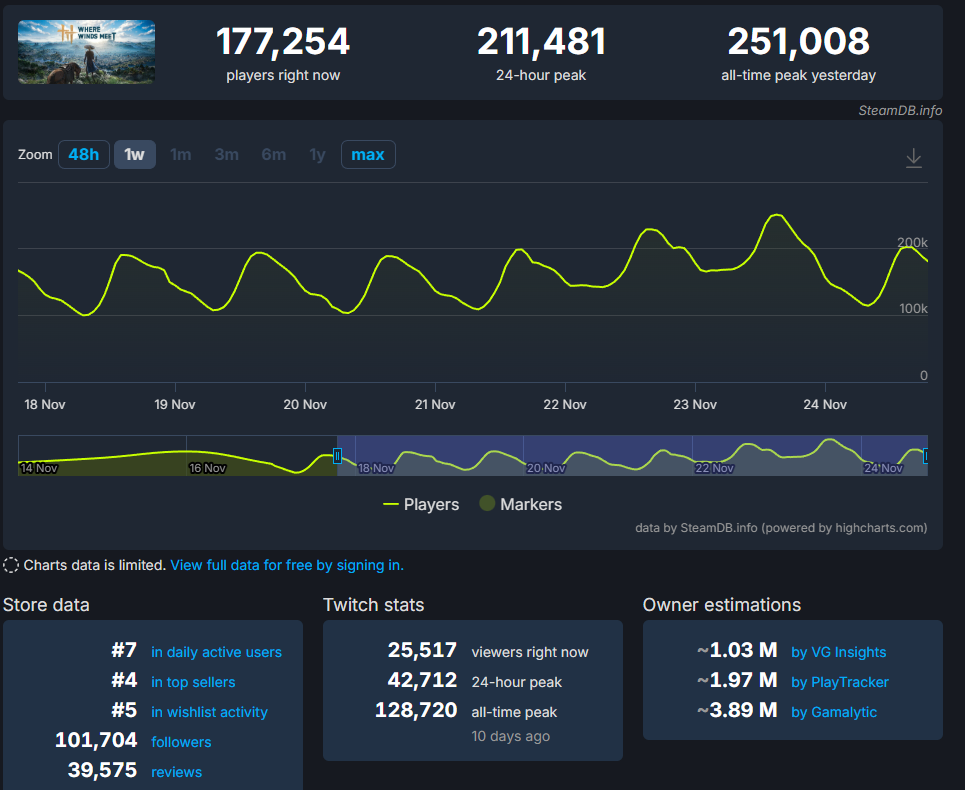Open 'View full data for free' link
Screen dimensions: 965x790
(287, 565)
